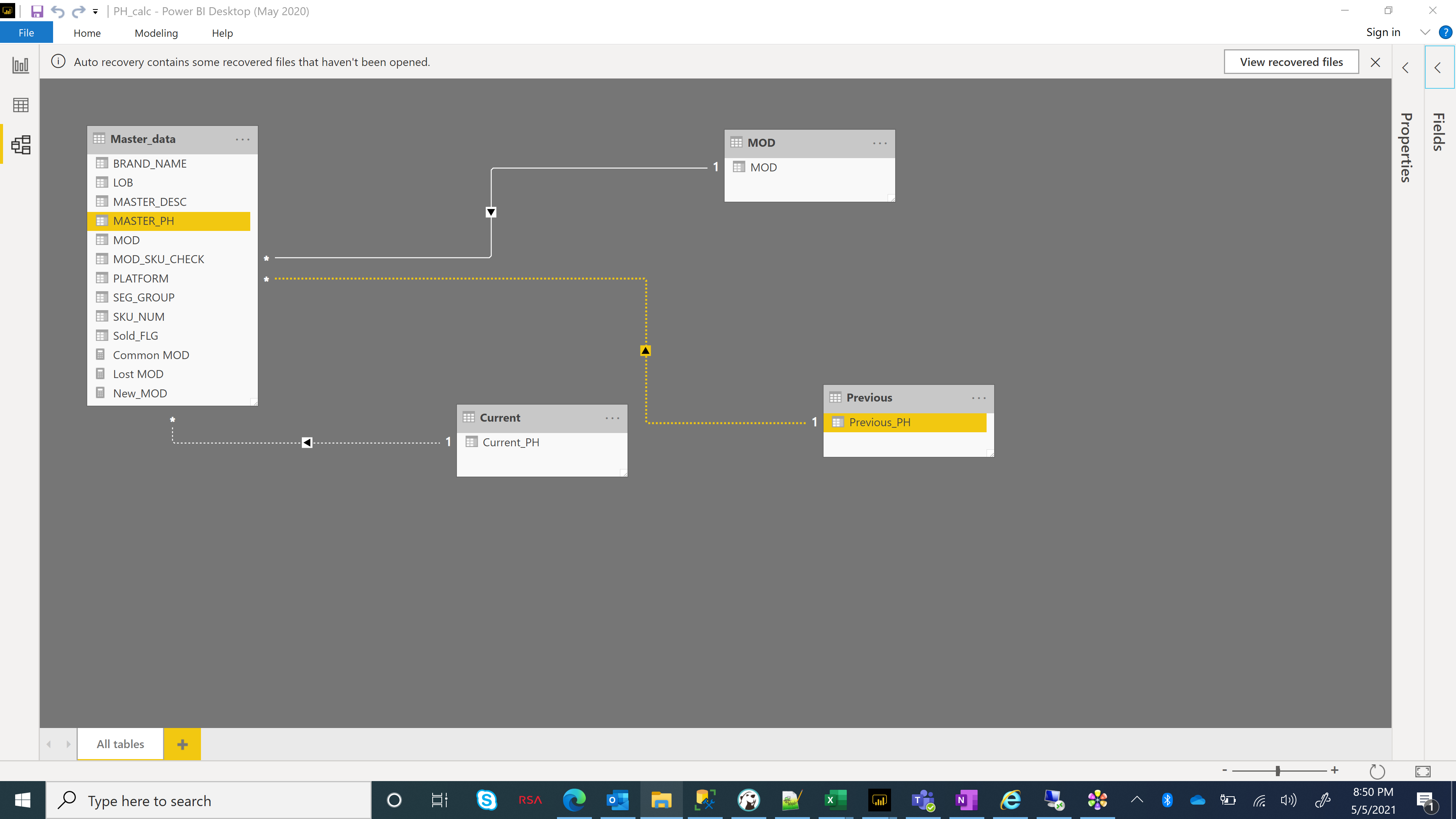Expand the Properties pane chevron
Viewport: 1456px width, 819px height.
[1406, 68]
